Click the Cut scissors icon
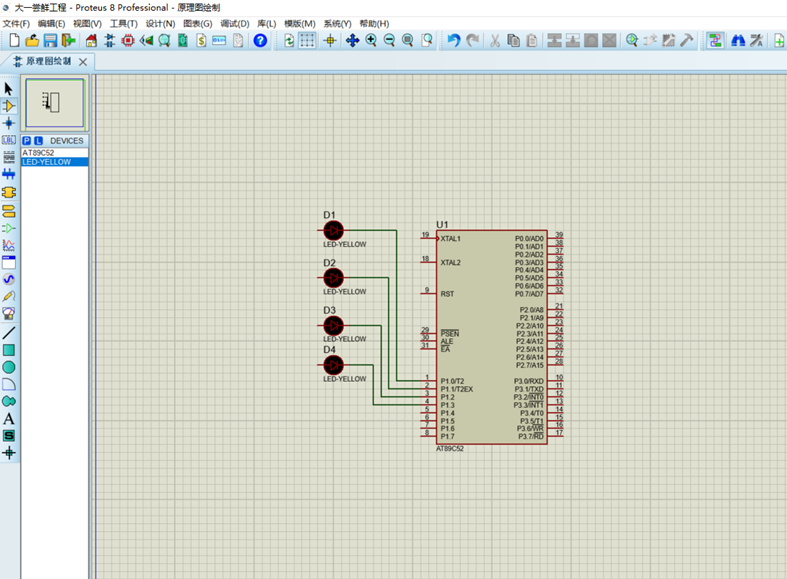The height and width of the screenshot is (579, 787). 495,40
